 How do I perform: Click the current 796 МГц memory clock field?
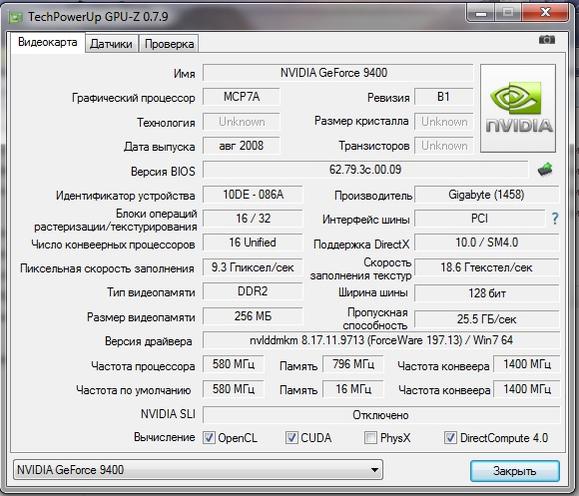353,364
